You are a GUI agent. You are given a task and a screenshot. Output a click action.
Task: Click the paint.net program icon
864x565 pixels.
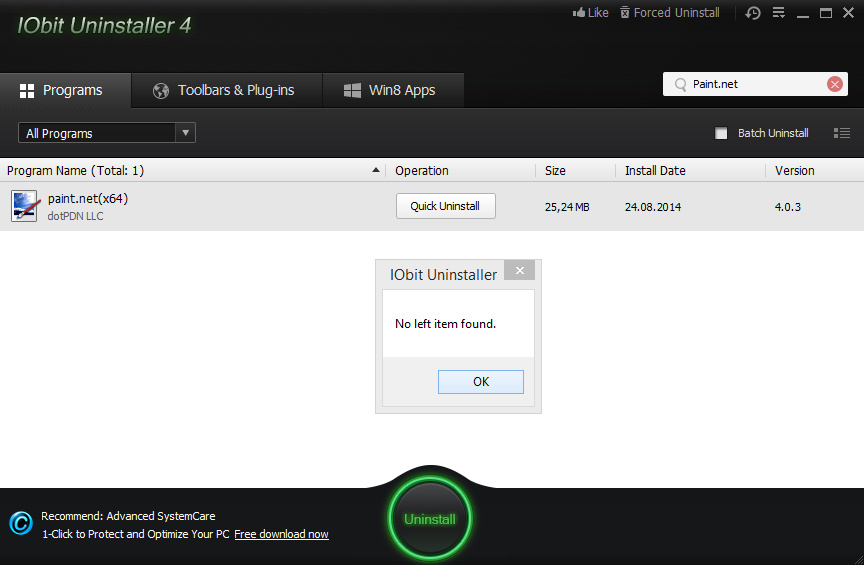click(x=25, y=206)
